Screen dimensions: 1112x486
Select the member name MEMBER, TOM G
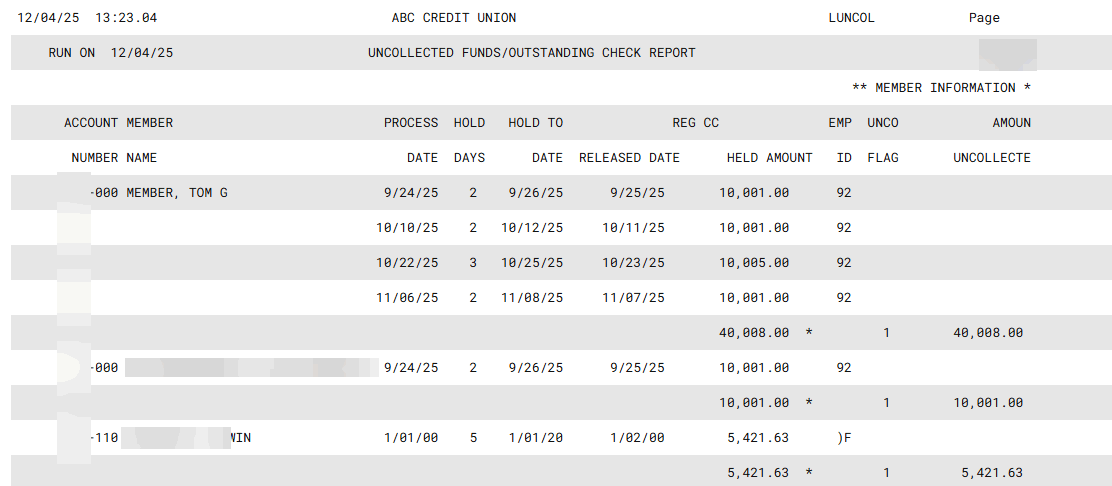(176, 193)
